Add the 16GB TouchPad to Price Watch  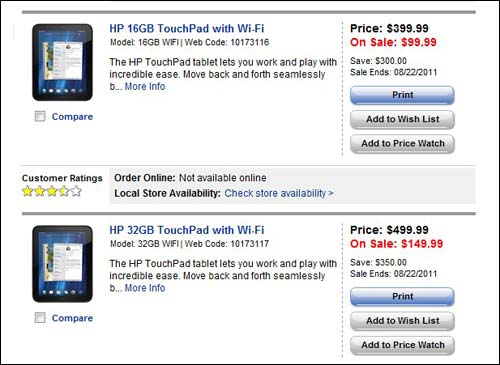click(x=402, y=144)
